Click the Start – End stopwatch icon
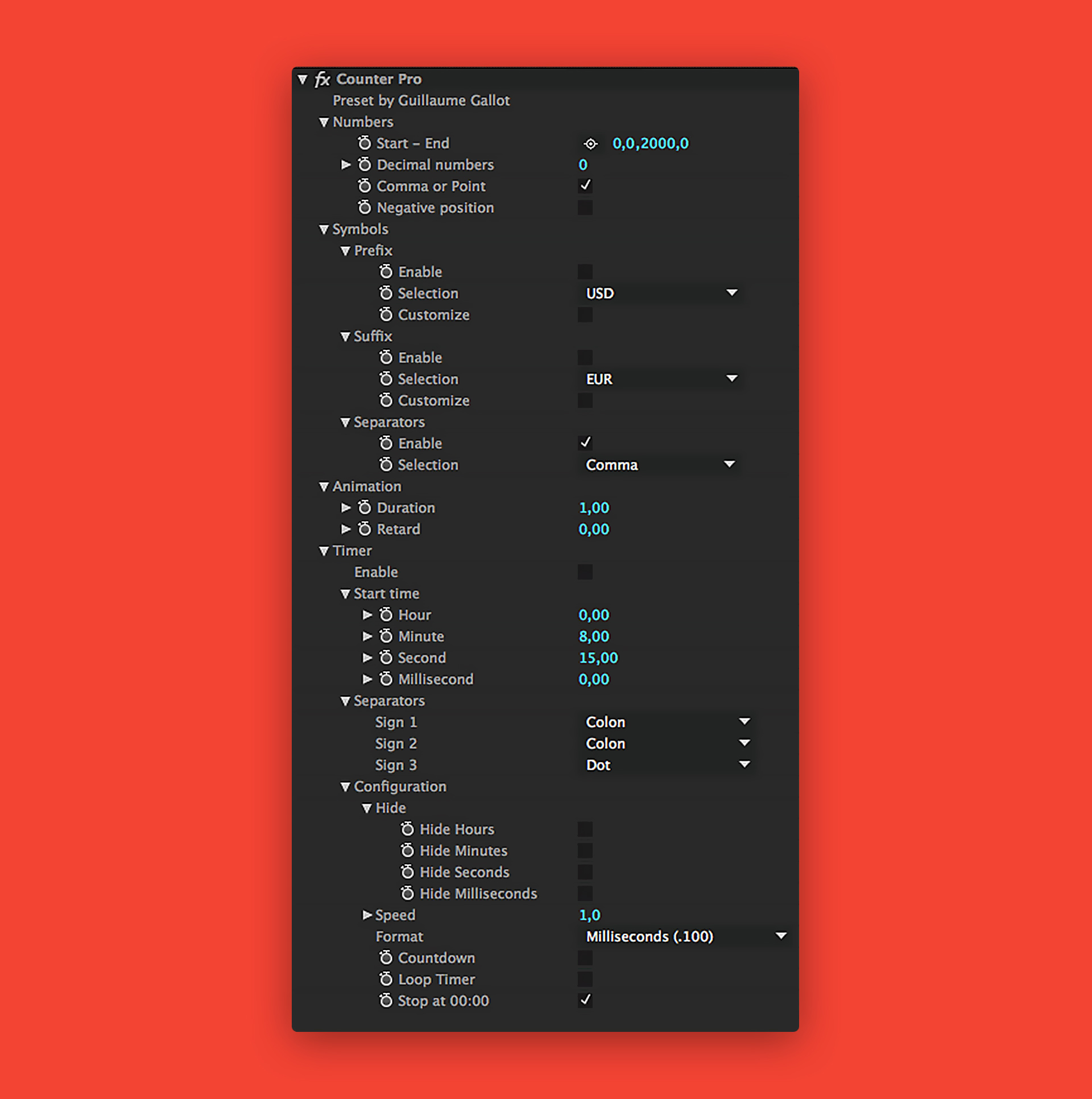1092x1099 pixels. pos(365,143)
